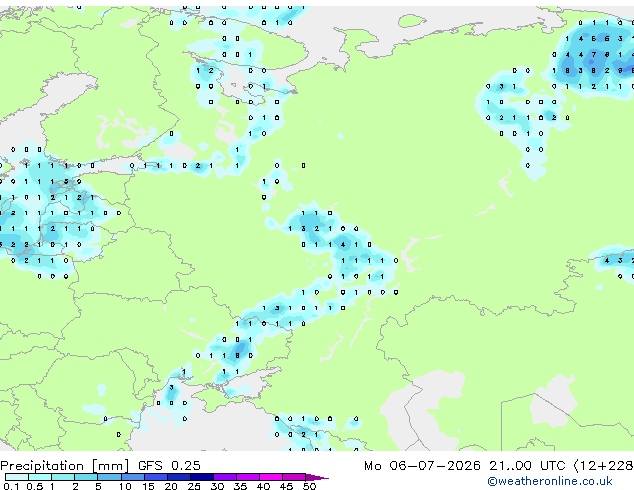Select the legend swatch between 20 and 25
The image size is (634, 490).
click(178, 477)
